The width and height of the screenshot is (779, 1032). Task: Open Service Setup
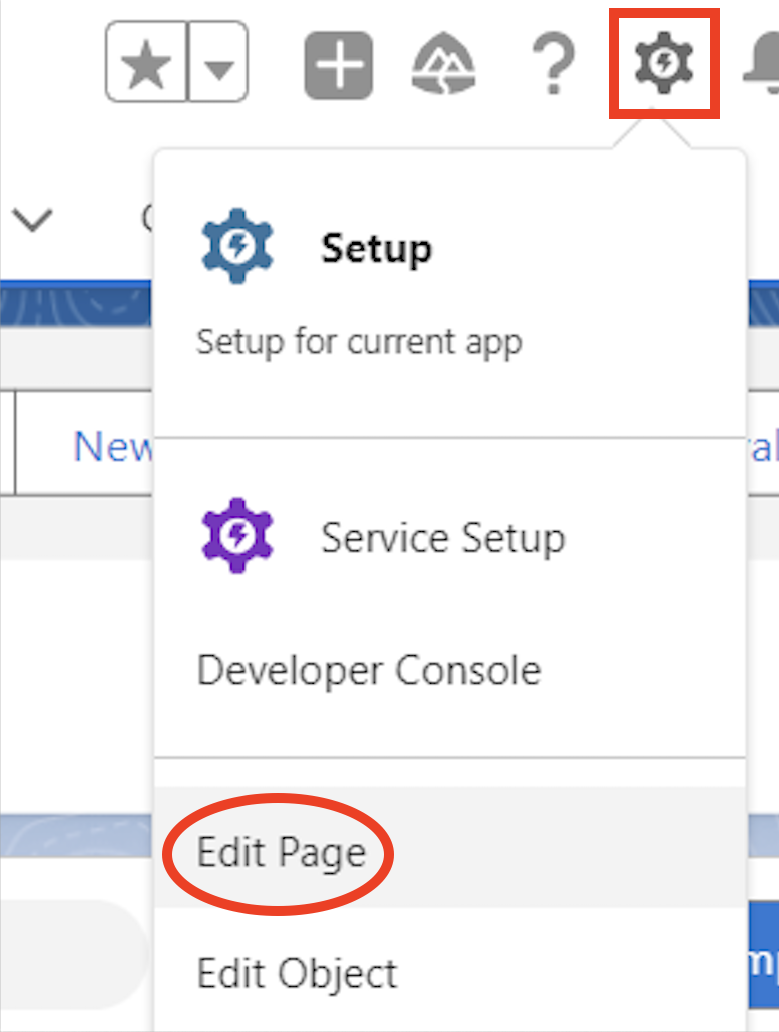click(443, 536)
